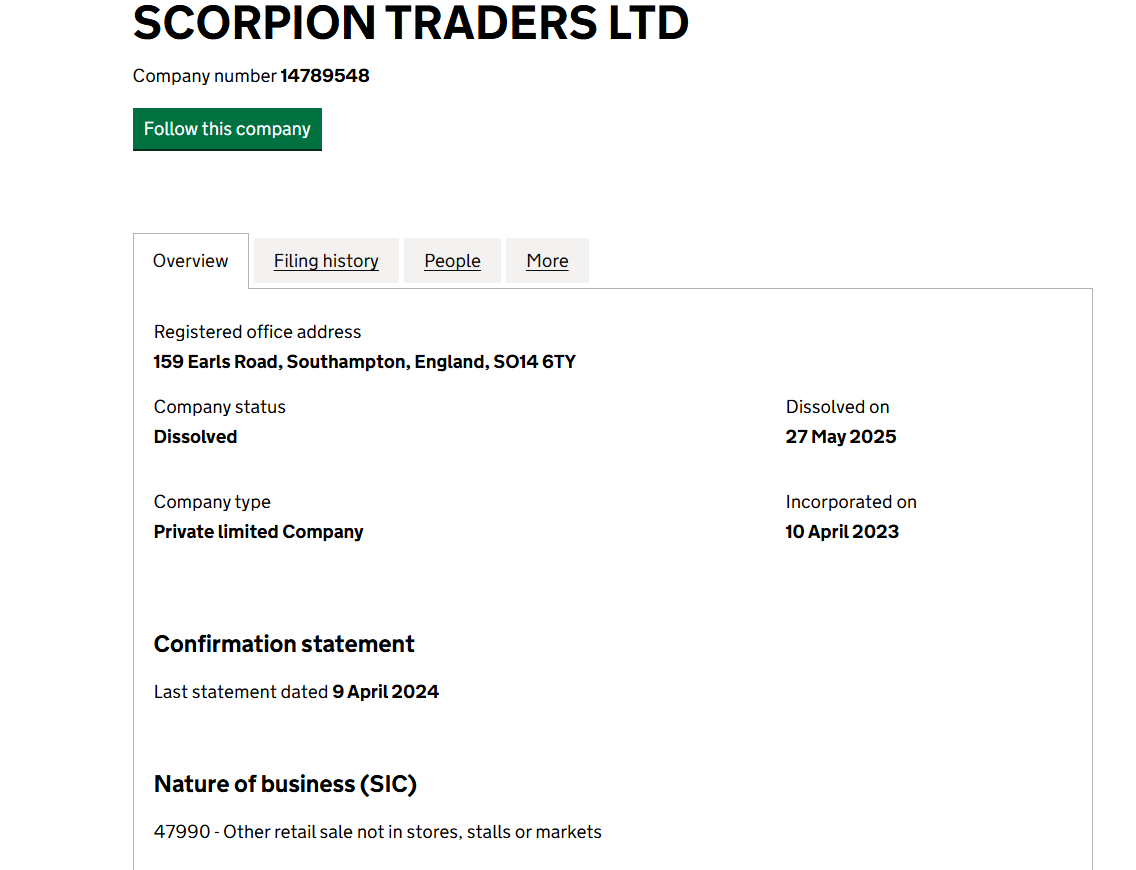Click the SCORPION TRADERS LTD heading

pos(410,23)
